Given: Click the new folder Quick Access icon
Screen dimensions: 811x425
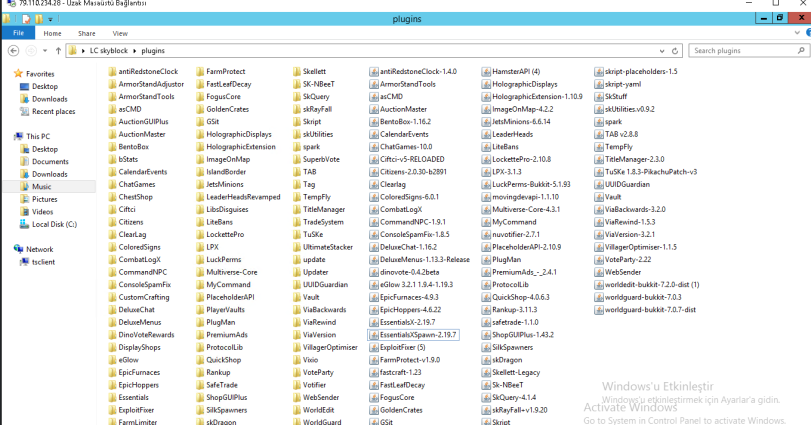Looking at the screenshot, I should (x=39, y=19).
